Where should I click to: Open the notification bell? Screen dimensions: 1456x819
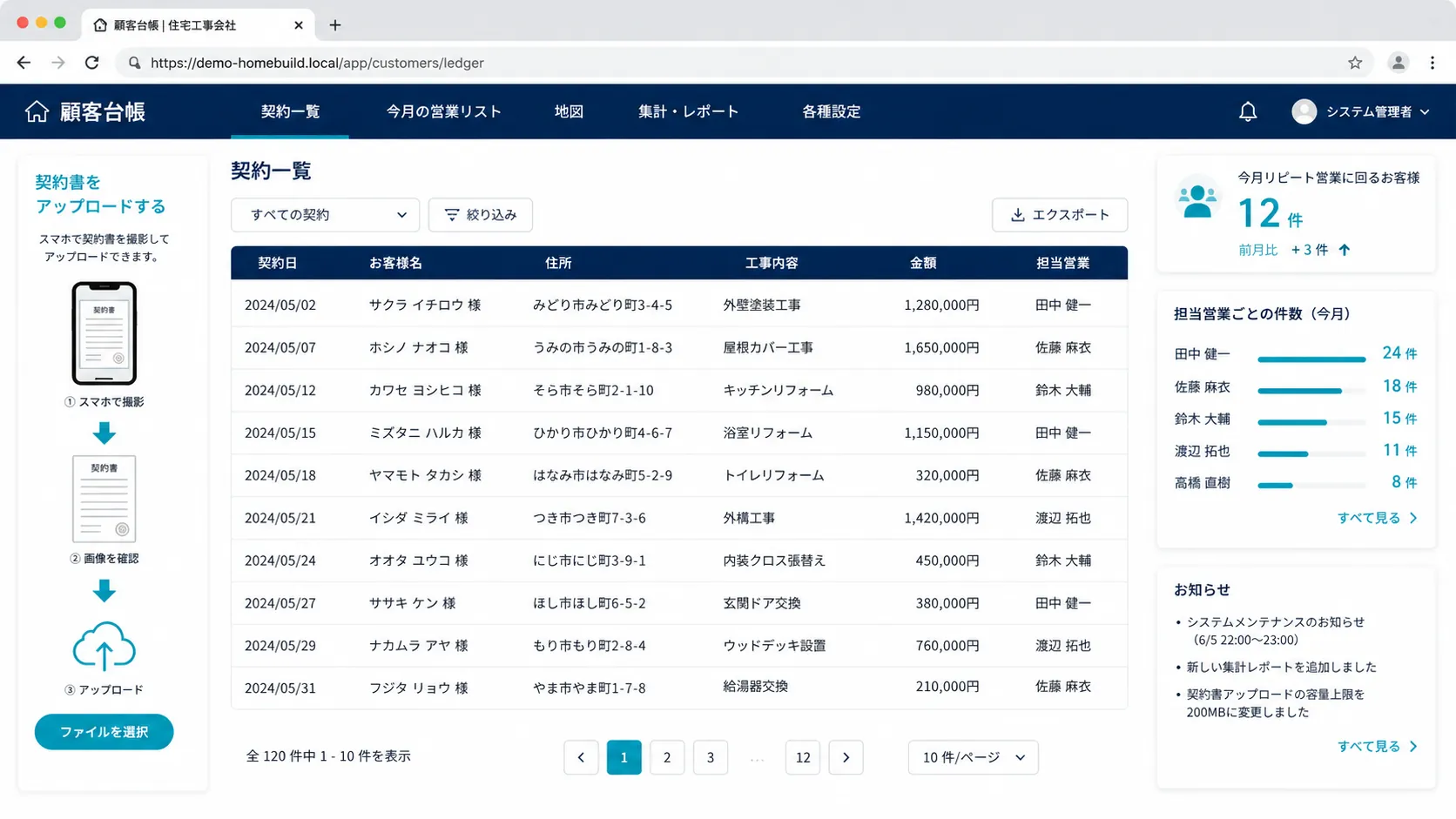click(1248, 111)
